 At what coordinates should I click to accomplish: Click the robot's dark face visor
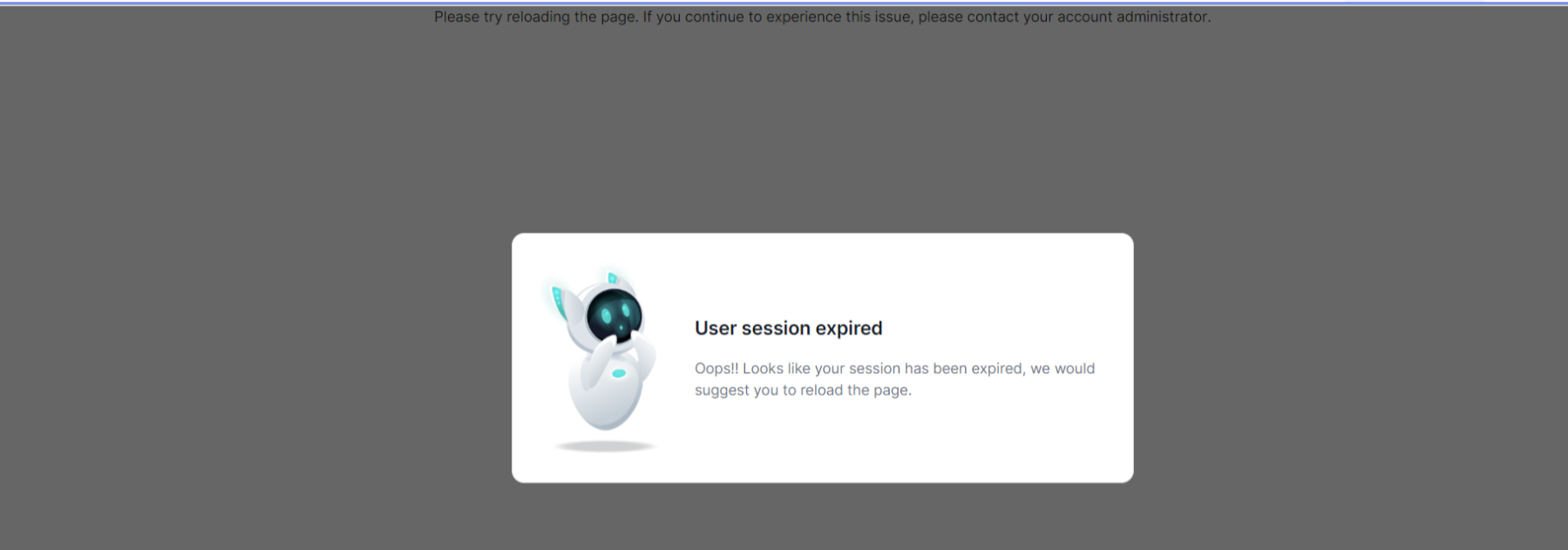tap(614, 316)
